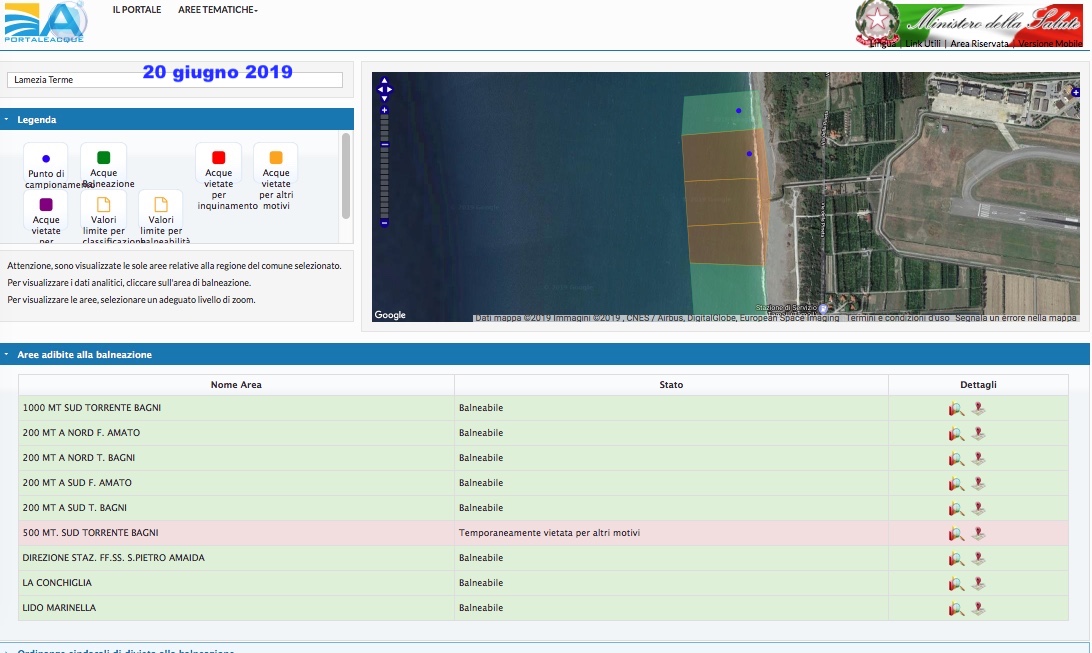Open analysis details for 200 MT A NORD F. AMATO
Screen dimensions: 1092x653
(x=956, y=434)
